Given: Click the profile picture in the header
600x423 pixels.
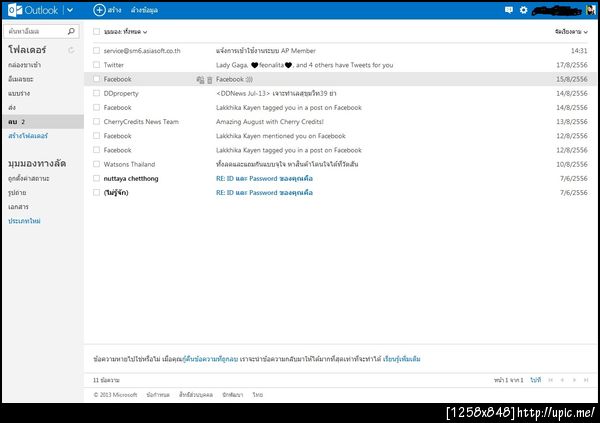Looking at the screenshot, I should [591, 10].
